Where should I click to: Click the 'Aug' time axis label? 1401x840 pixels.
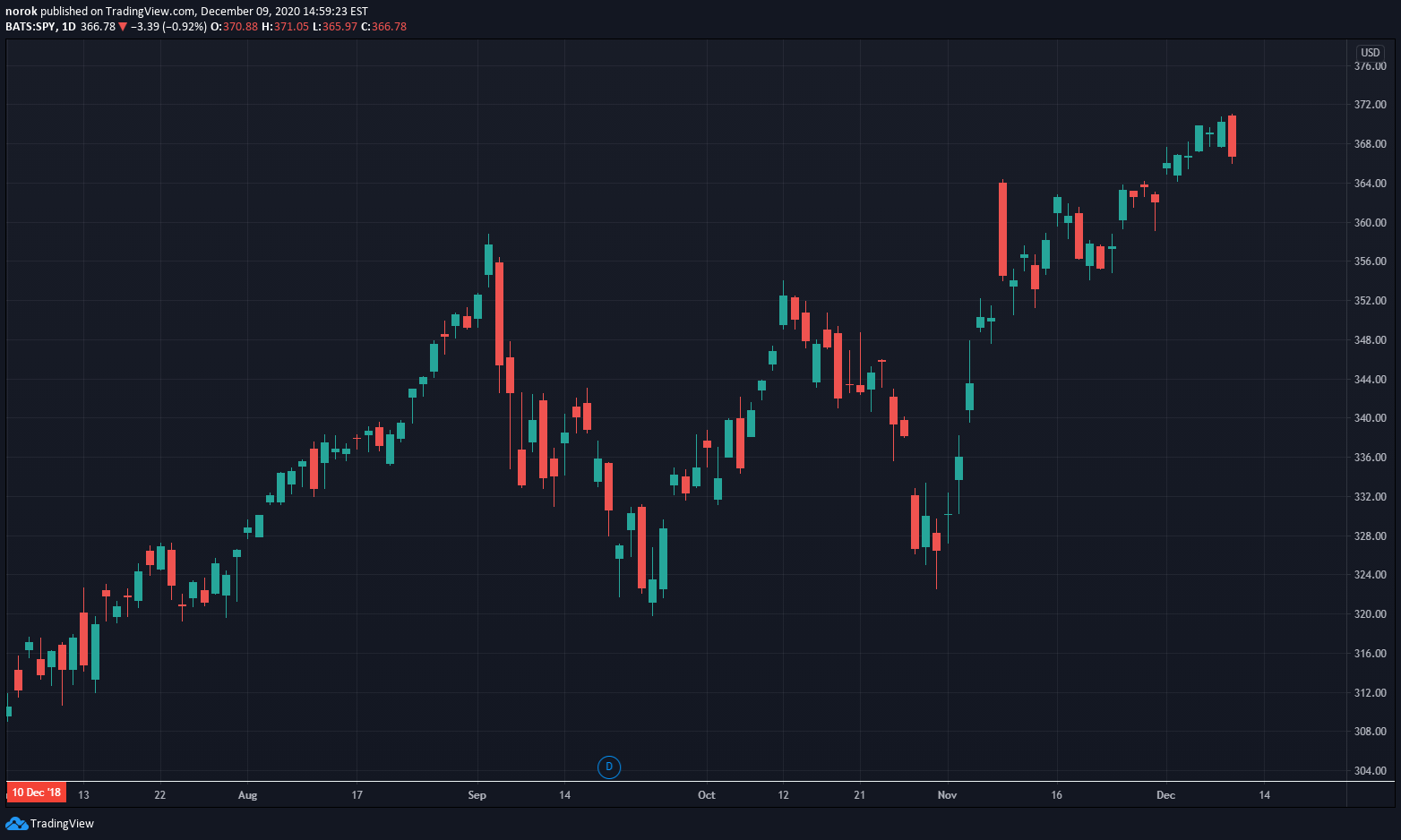pyautogui.click(x=248, y=795)
